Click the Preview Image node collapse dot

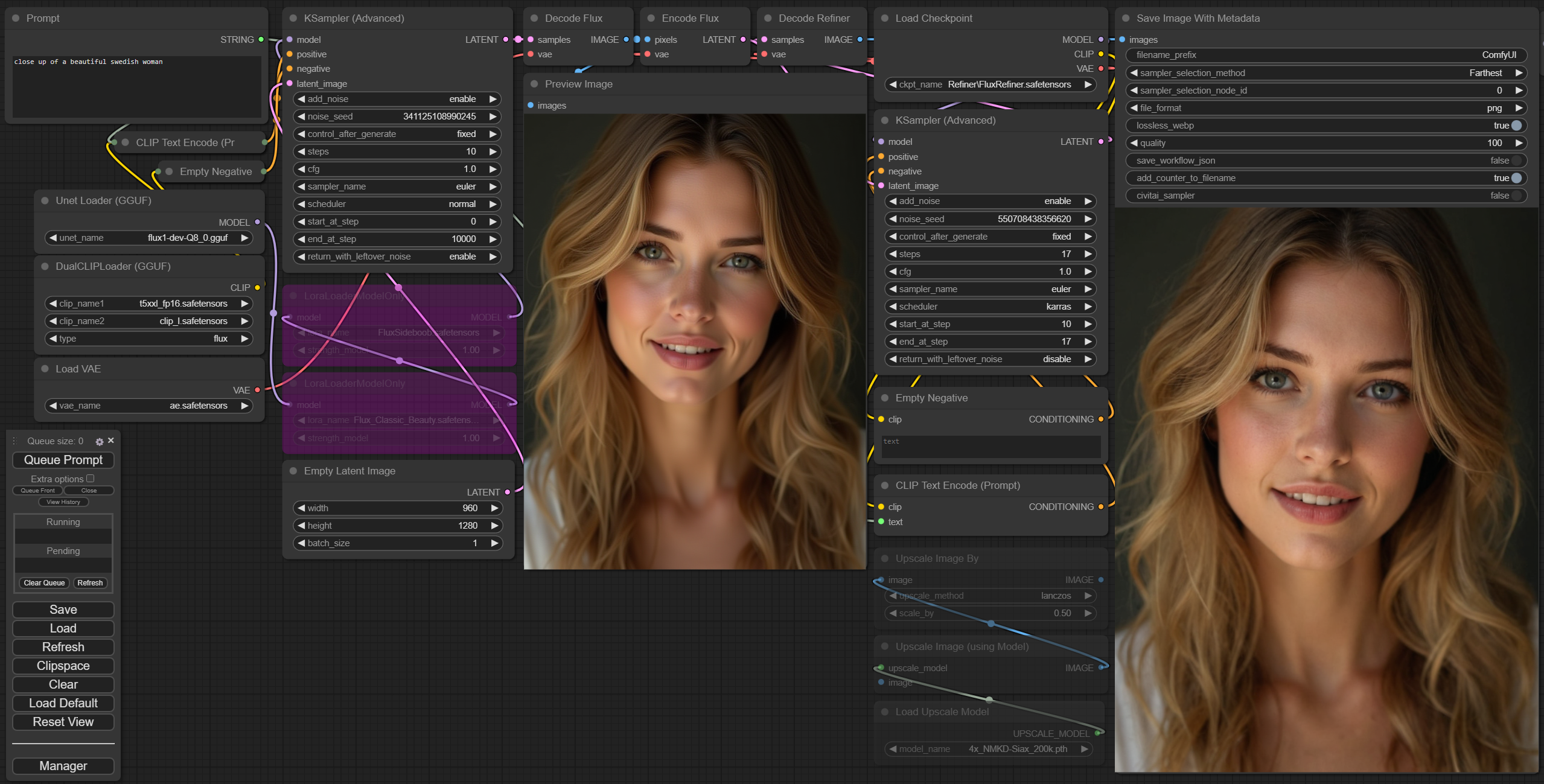534,84
